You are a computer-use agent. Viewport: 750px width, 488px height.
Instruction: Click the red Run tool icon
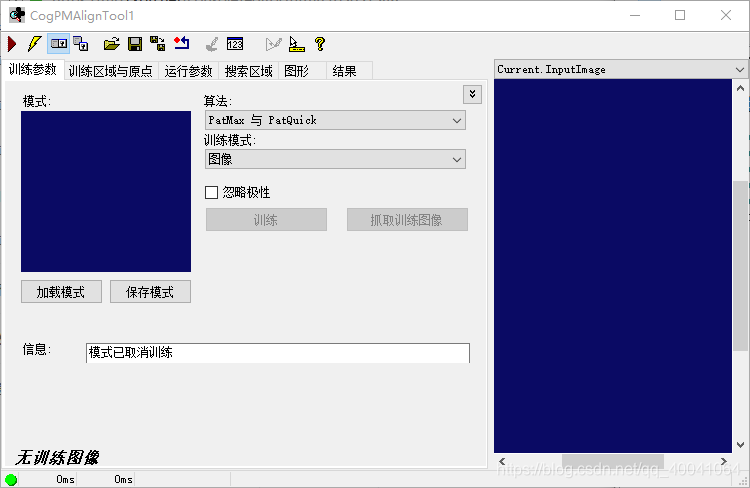tap(12, 44)
